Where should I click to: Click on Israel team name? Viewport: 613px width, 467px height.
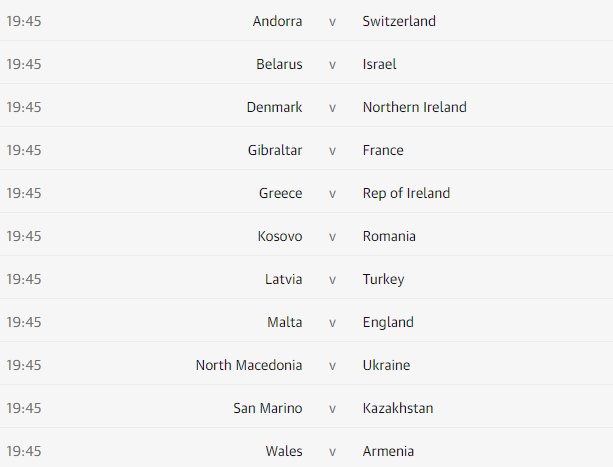point(380,64)
